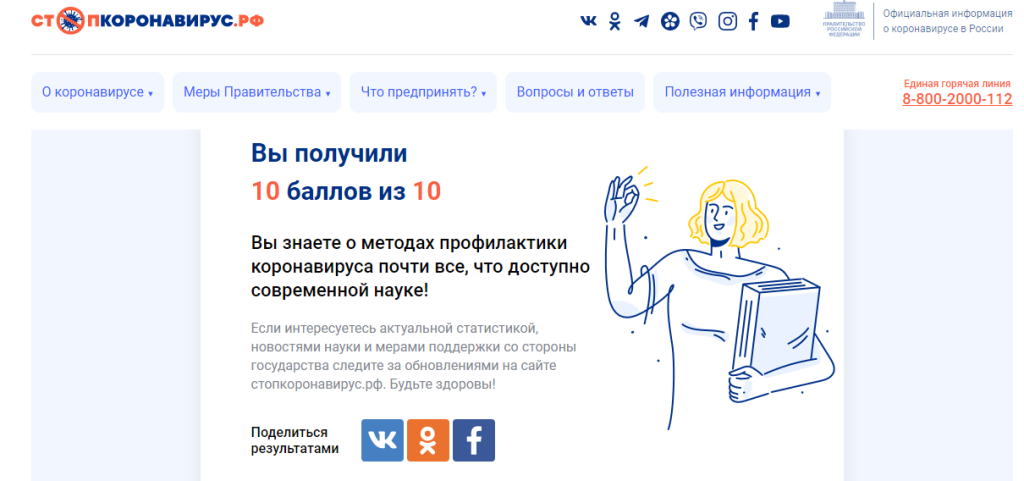Expand the 'О коронавирусе' dropdown menu

click(97, 92)
